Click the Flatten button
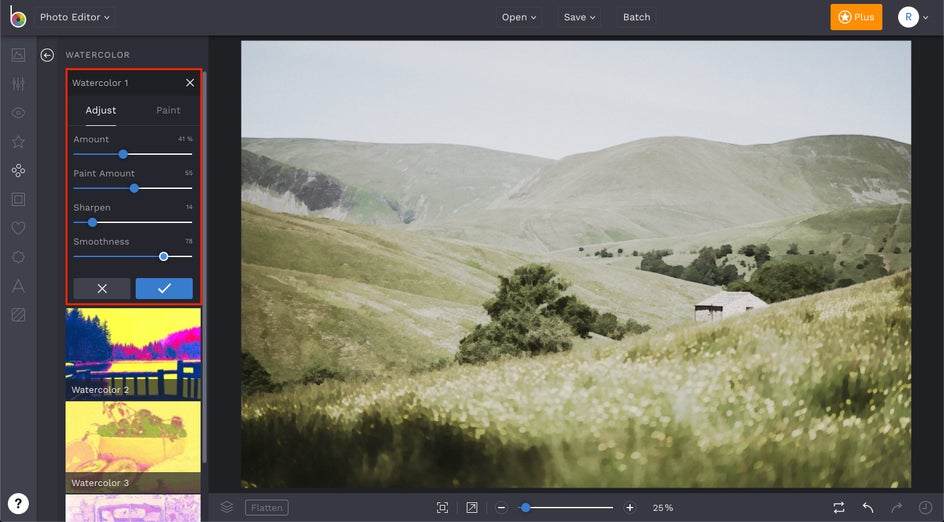944x522 pixels. pos(267,508)
